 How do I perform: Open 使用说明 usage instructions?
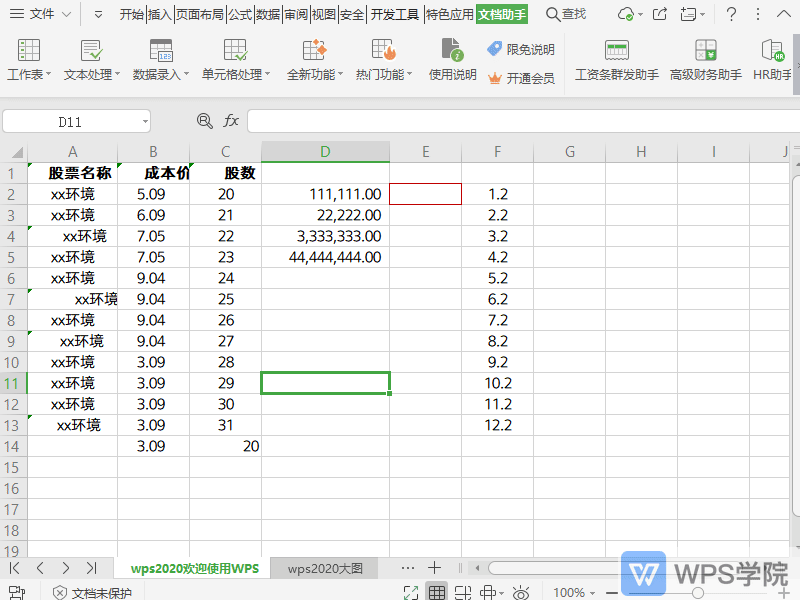(x=452, y=51)
